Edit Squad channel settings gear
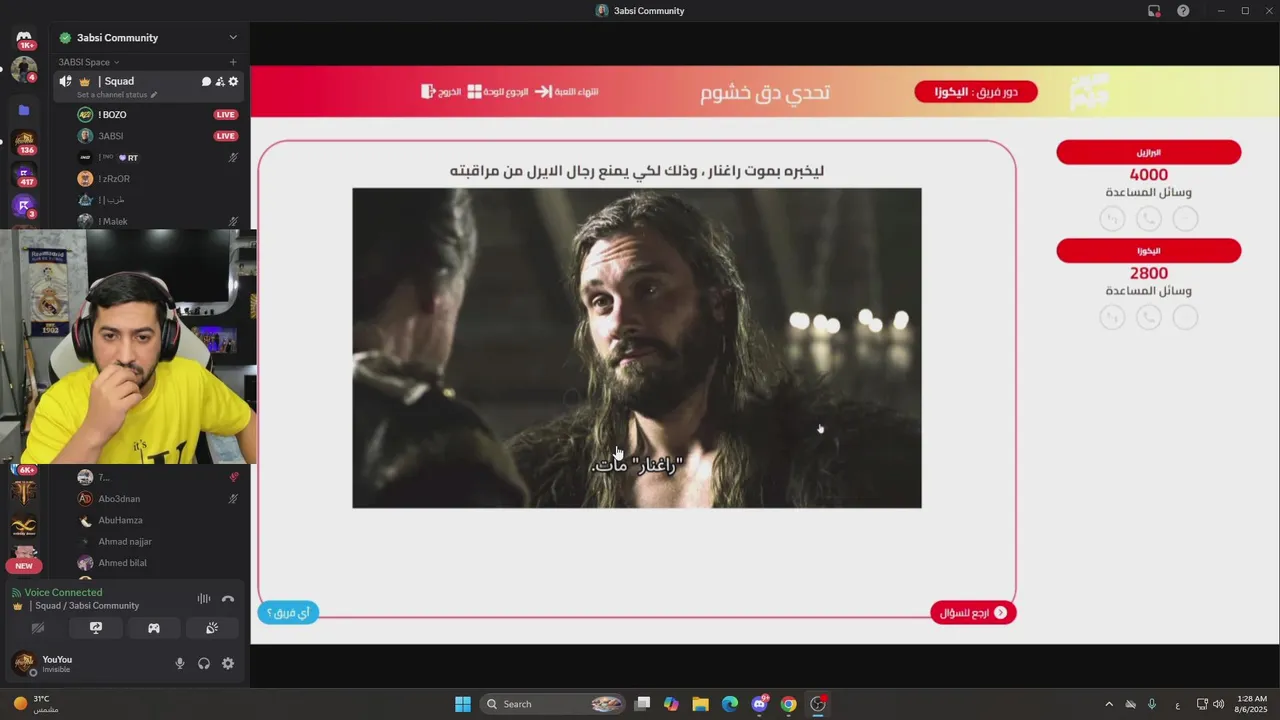 [x=234, y=82]
